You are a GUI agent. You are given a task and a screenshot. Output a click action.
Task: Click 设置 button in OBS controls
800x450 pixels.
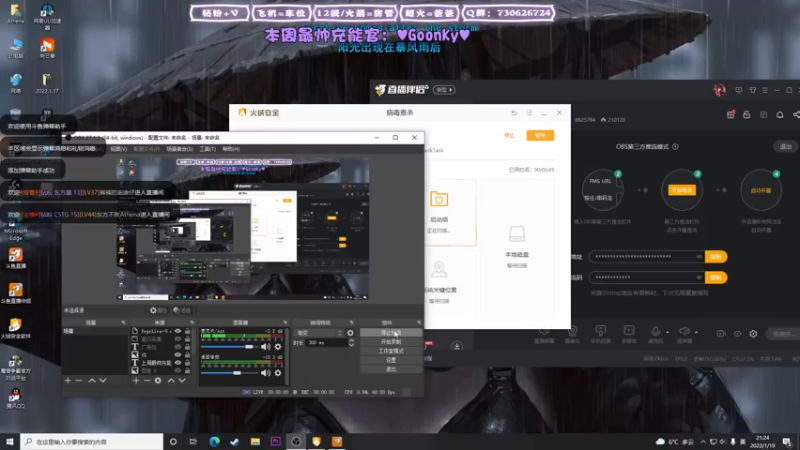click(391, 360)
